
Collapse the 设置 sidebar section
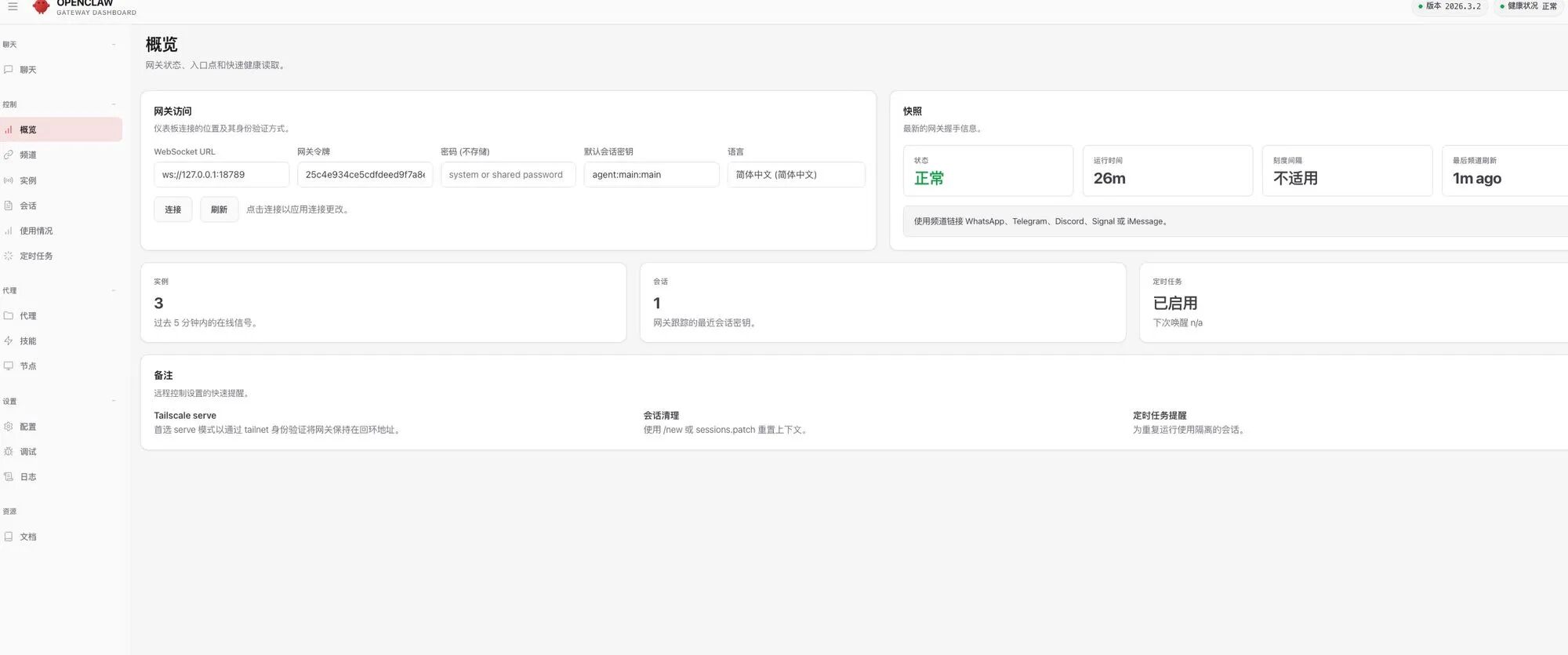pos(114,402)
